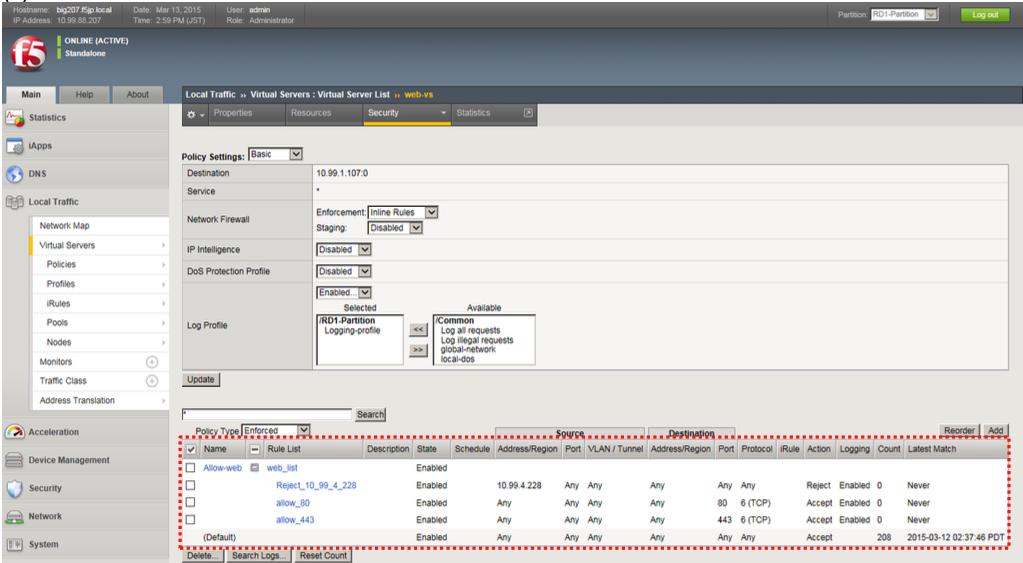Open the IP Intelligence dropdown
The width and height of the screenshot is (1023, 563).
(x=344, y=250)
